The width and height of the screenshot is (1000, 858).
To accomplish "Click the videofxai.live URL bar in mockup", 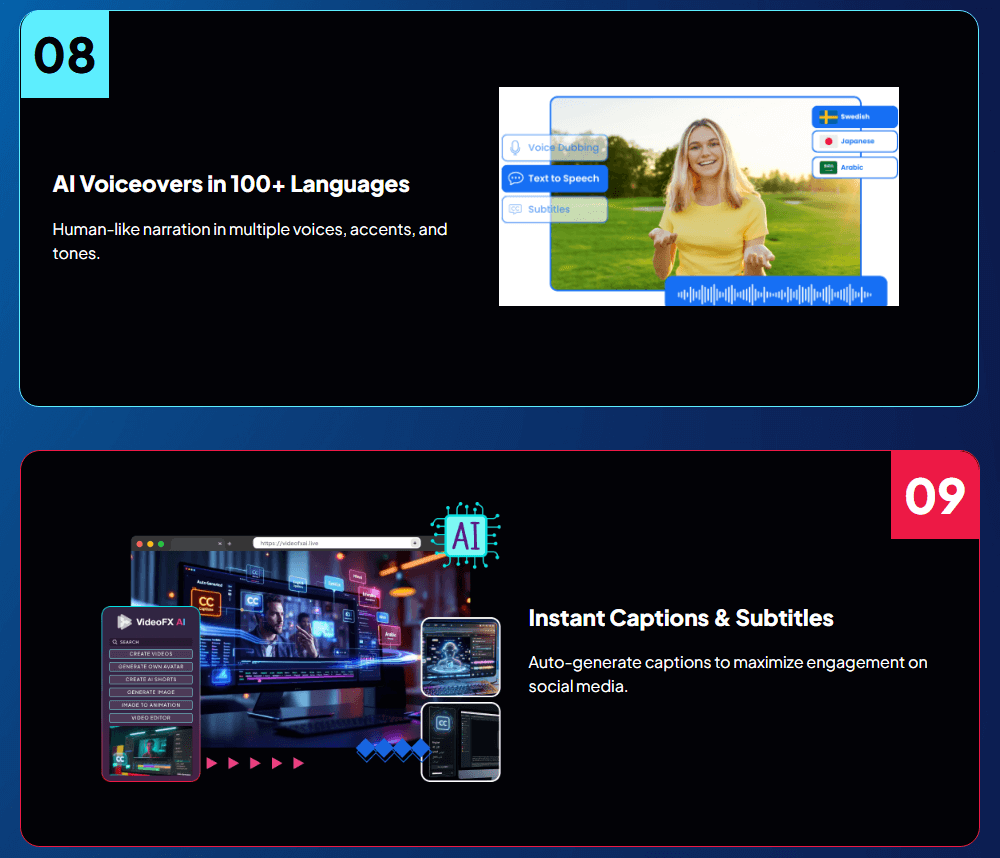I will click(x=337, y=543).
